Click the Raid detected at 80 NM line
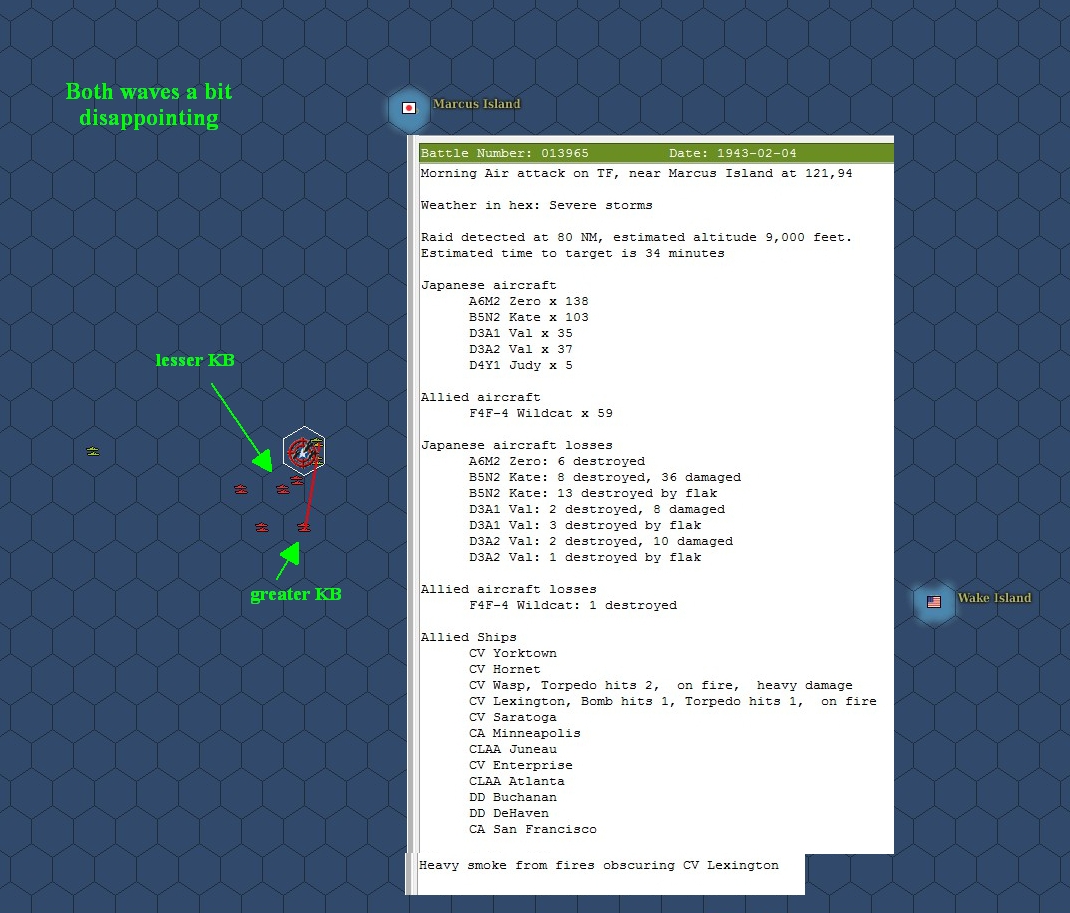Viewport: 1070px width, 913px height. [x=636, y=237]
